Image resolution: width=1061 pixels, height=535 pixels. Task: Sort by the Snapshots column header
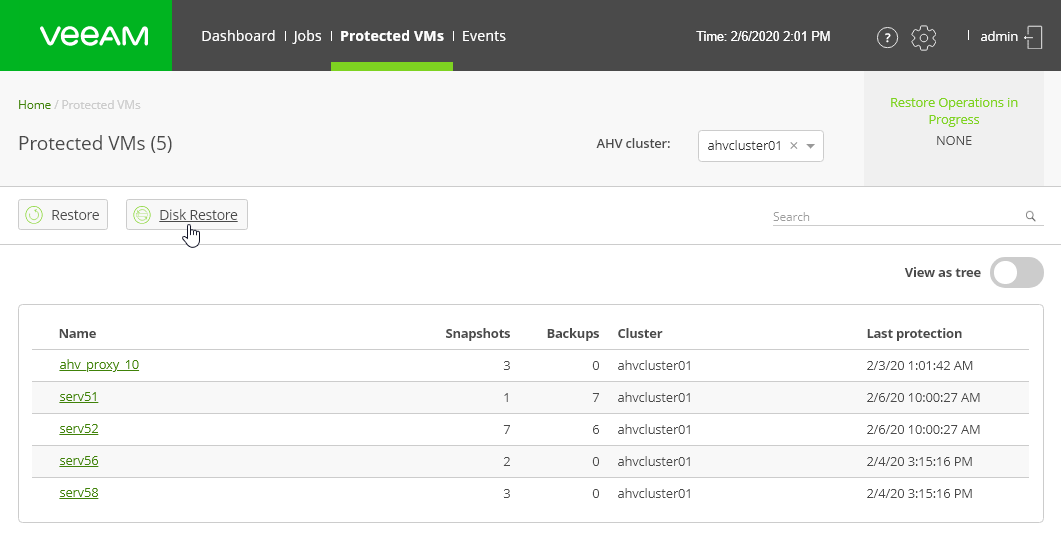(x=478, y=333)
